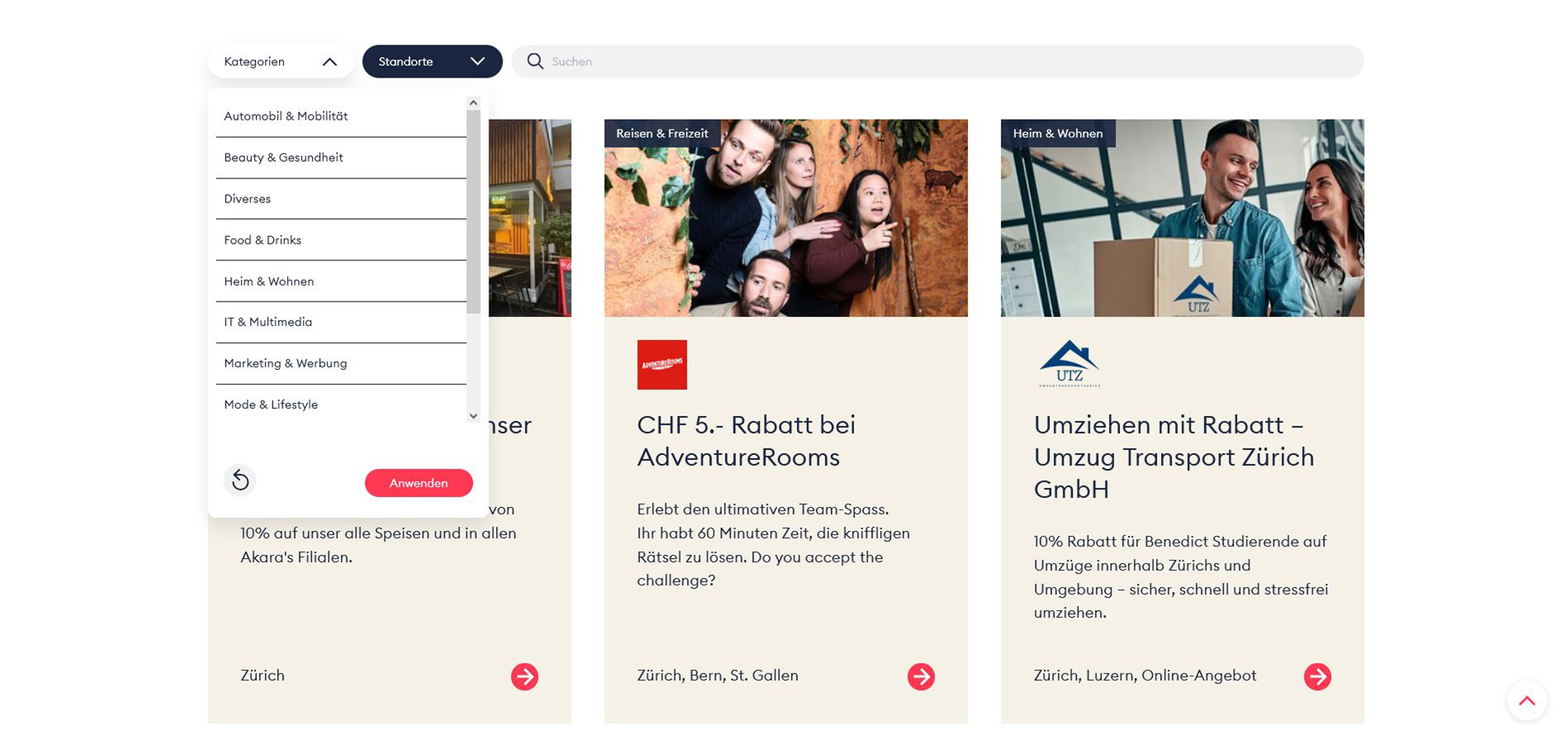Image resolution: width=1568 pixels, height=744 pixels.
Task: Click the search magnifying glass icon
Action: pyautogui.click(x=535, y=61)
